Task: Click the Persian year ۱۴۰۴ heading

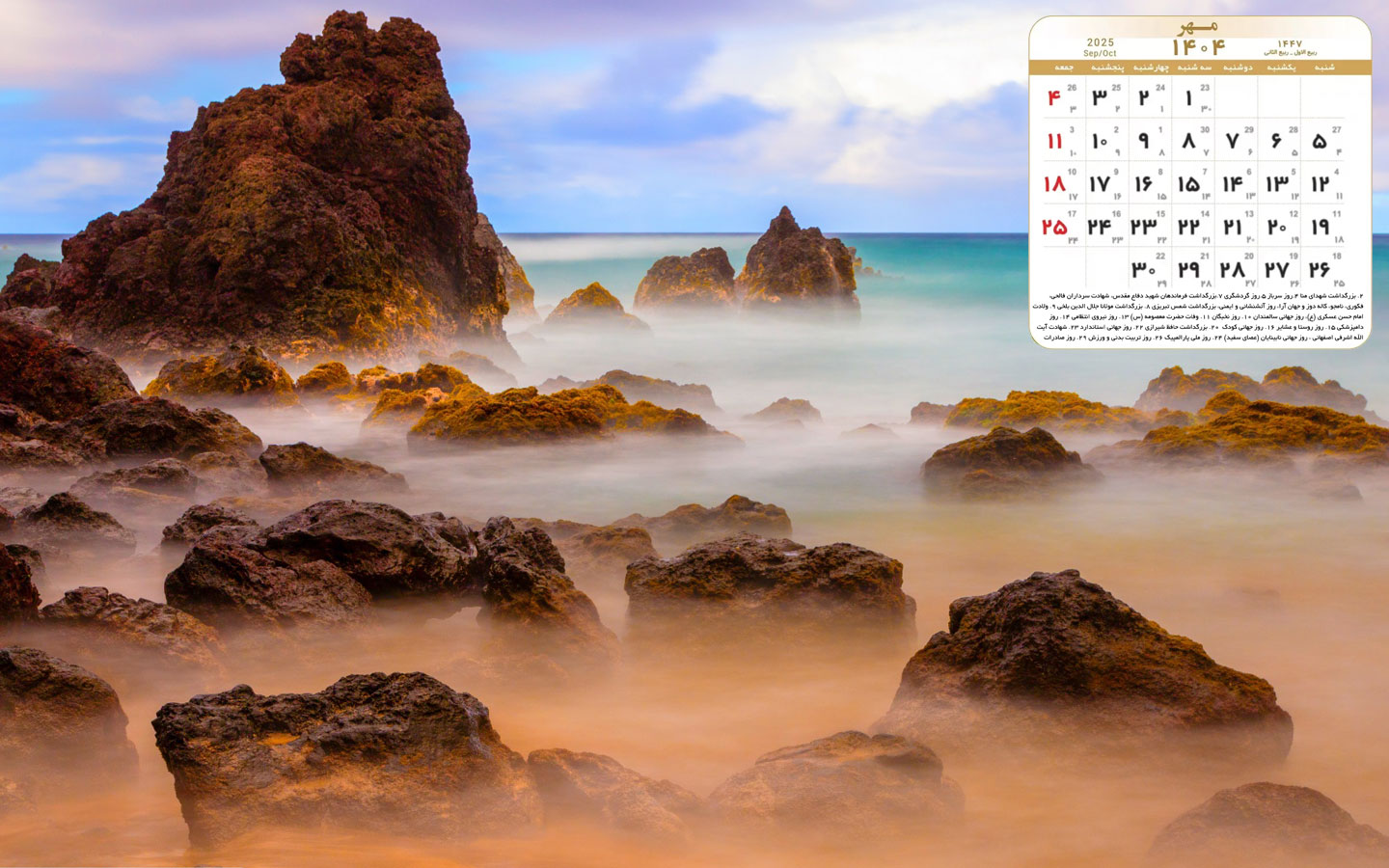Action: (x=1199, y=47)
